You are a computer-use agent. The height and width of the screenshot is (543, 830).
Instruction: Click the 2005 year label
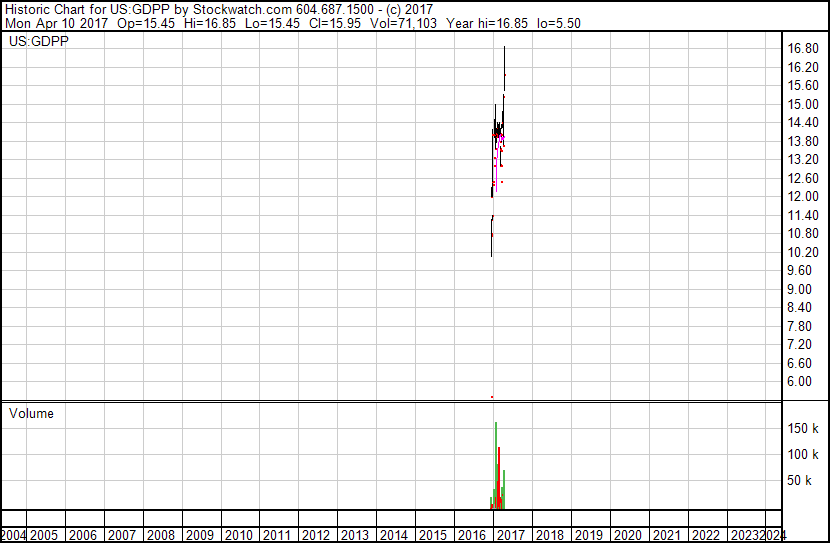pyautogui.click(x=44, y=535)
